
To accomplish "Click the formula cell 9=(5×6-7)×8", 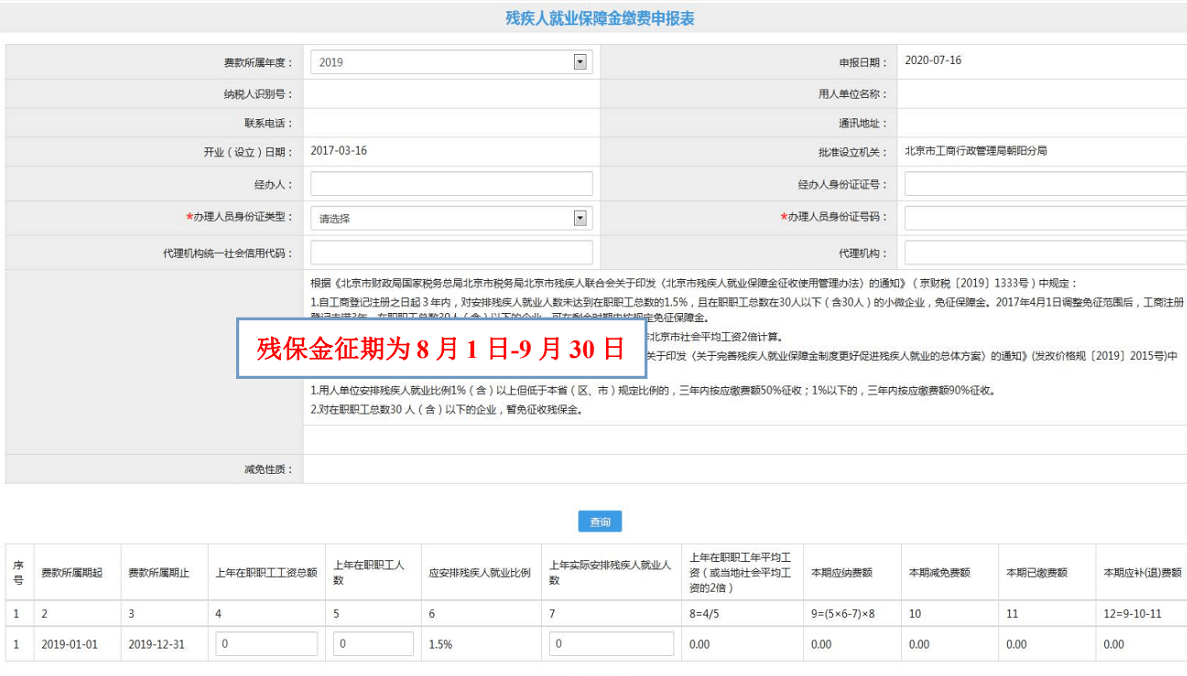I will 843,614.
